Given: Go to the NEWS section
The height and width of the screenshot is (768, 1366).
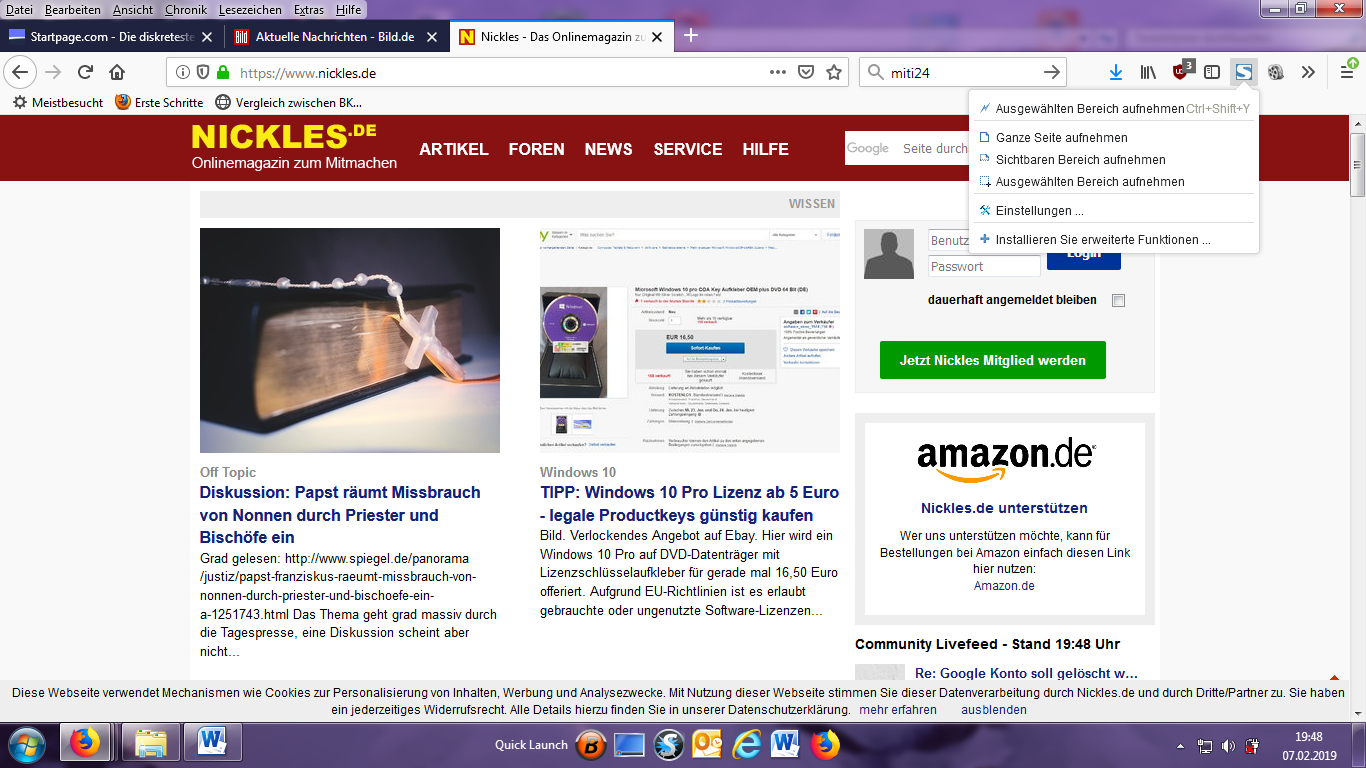Looking at the screenshot, I should (609, 149).
